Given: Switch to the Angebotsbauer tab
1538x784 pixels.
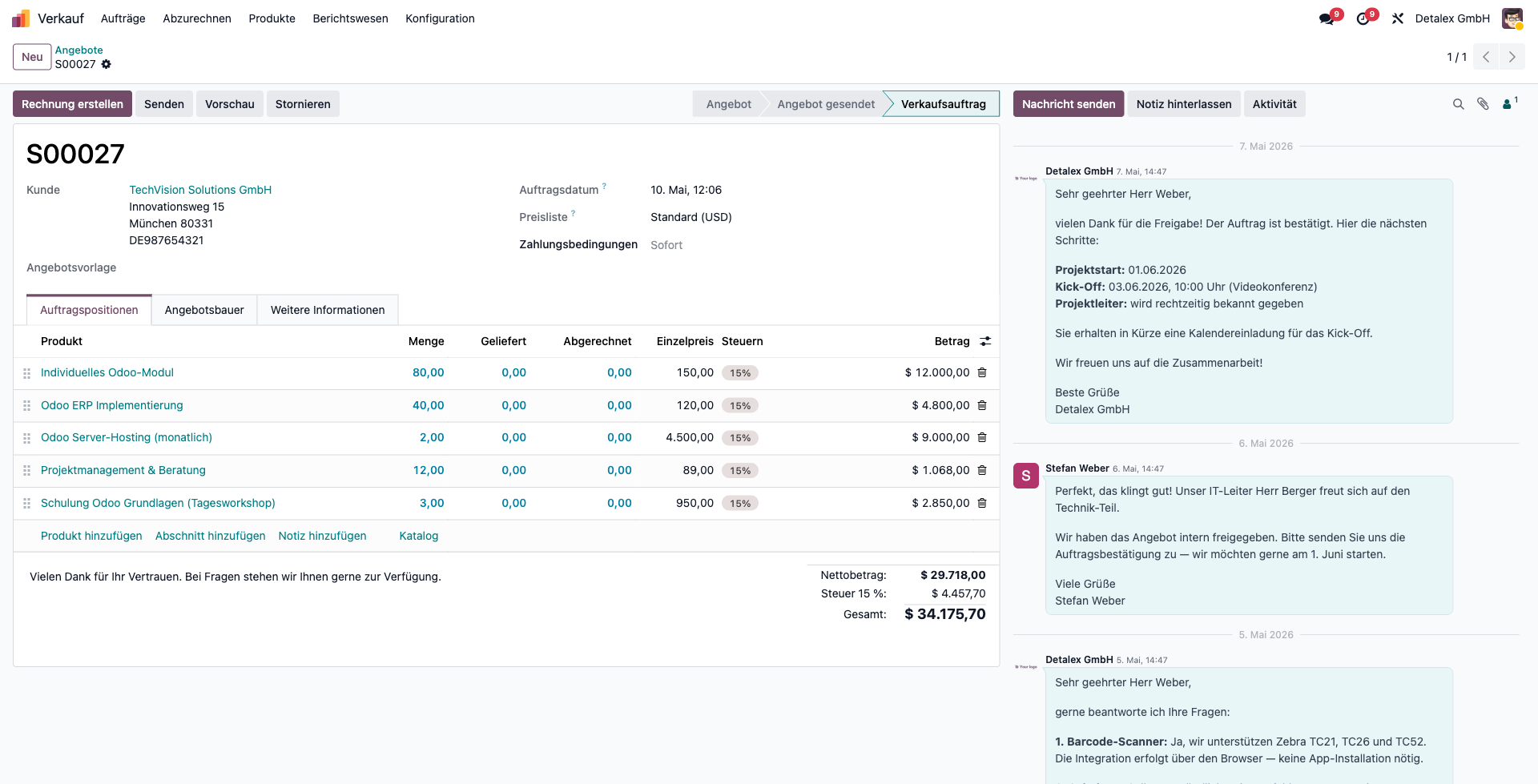Looking at the screenshot, I should coord(204,310).
